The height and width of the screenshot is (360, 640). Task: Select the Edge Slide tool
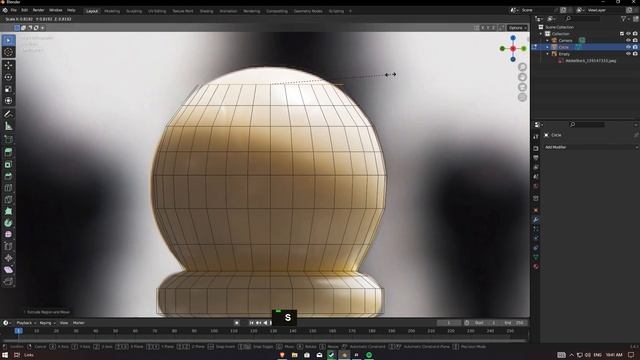coord(9,247)
